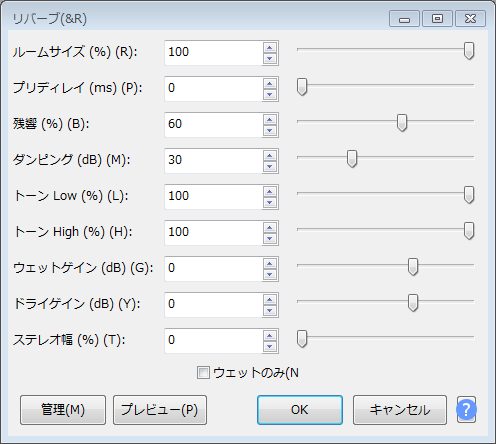Decrease トーン Low value with down arrow
This screenshot has height=444, width=496.
click(270, 202)
